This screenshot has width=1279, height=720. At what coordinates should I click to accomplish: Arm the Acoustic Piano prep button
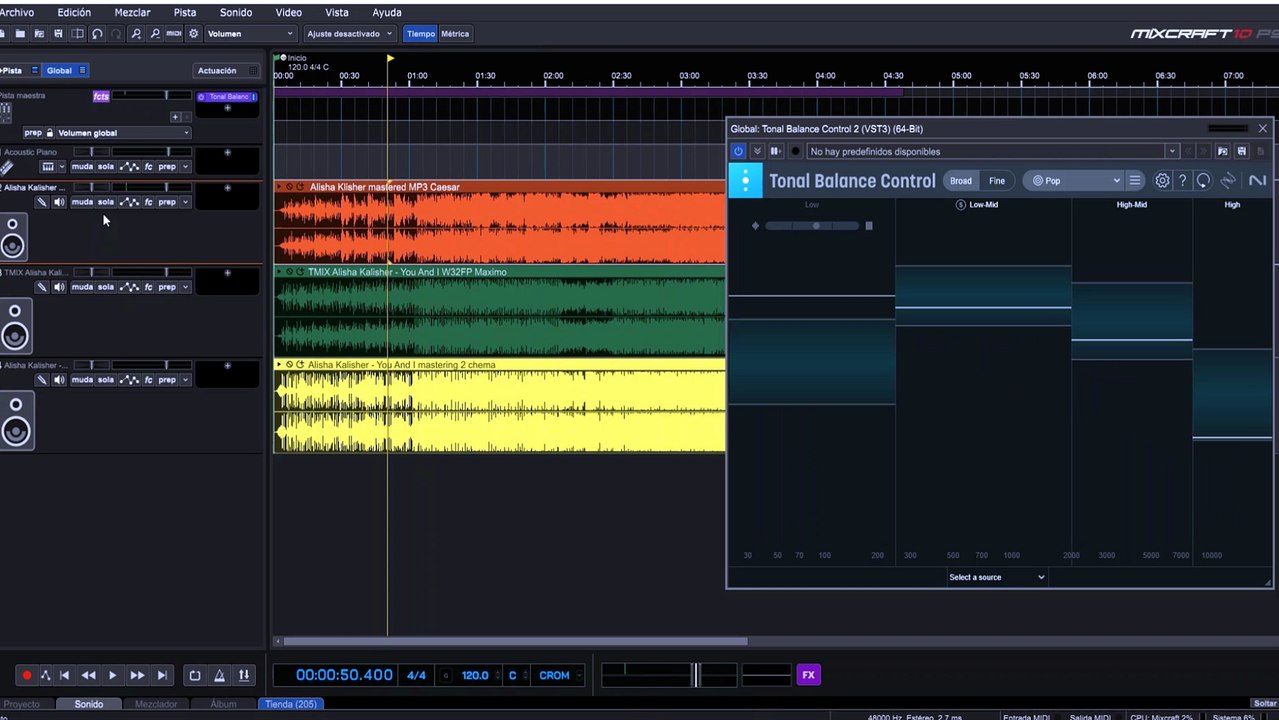[166, 167]
